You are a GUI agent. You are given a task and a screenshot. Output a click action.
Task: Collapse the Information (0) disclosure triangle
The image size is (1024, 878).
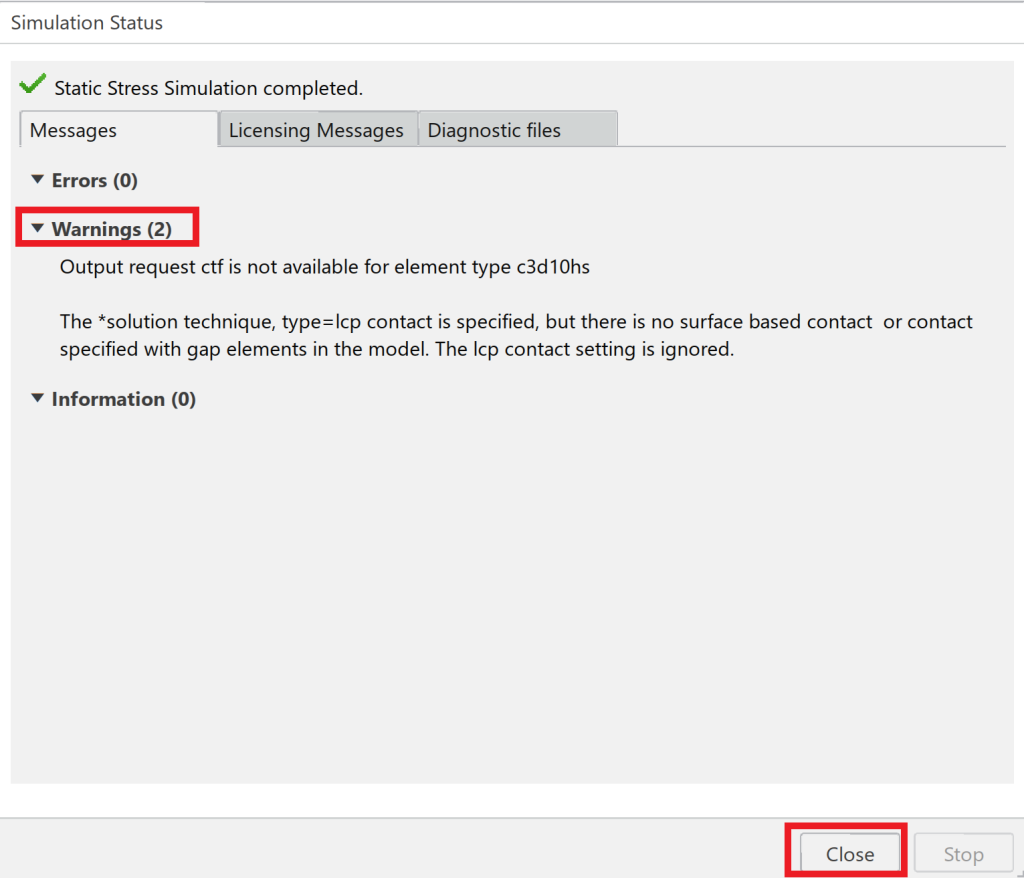[x=38, y=398]
